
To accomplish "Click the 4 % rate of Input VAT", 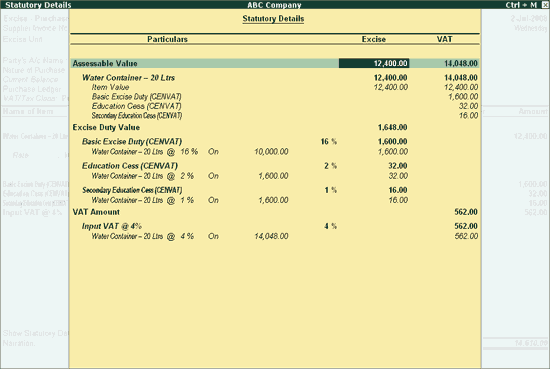I will tap(330, 226).
